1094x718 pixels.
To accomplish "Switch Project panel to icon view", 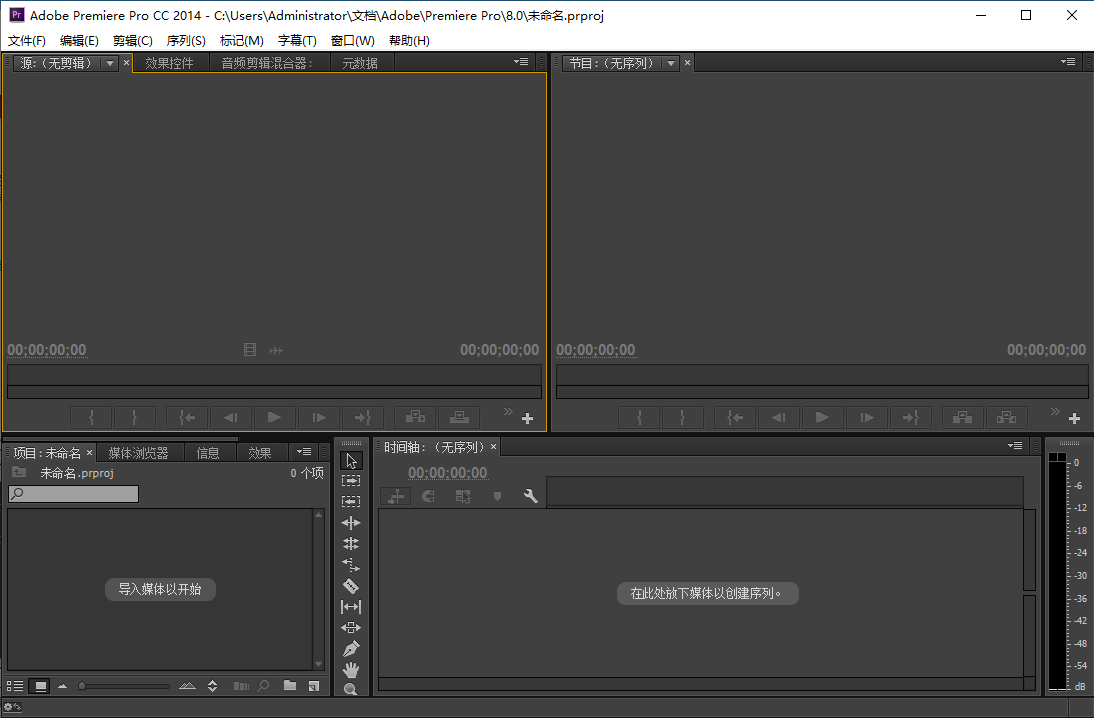I will click(40, 686).
